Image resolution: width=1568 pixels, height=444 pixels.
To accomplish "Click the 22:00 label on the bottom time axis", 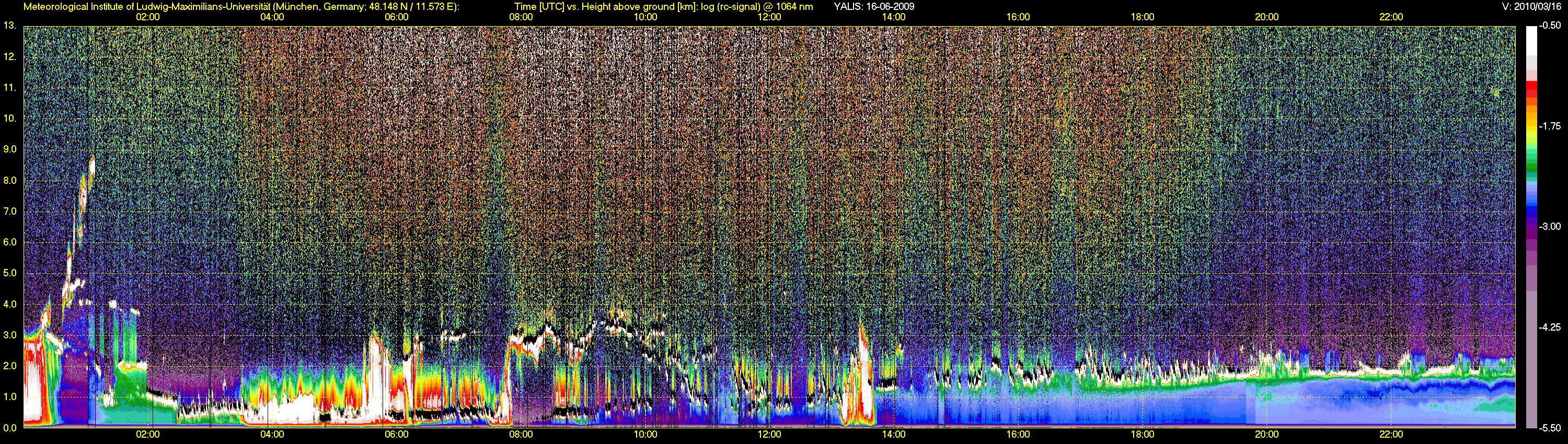I will [1391, 434].
